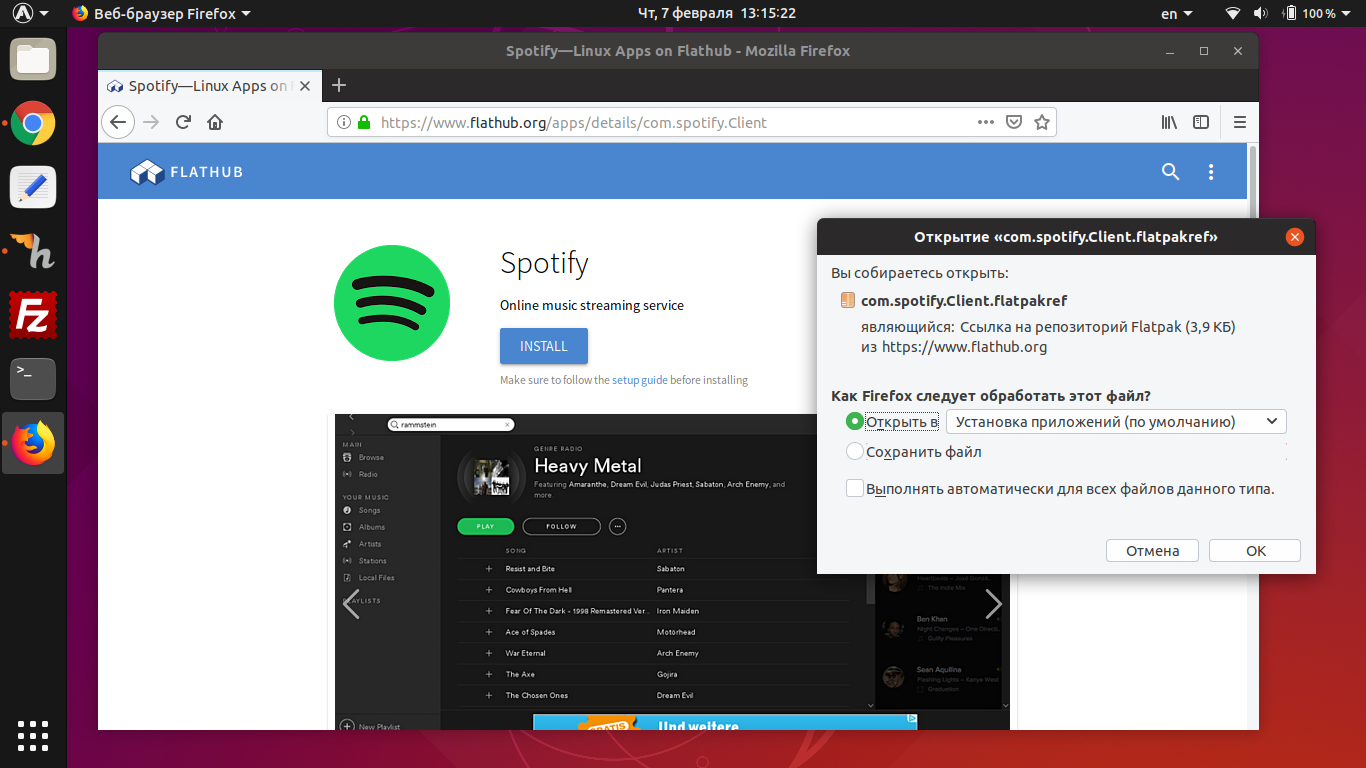Open the HexChat dock icon
The image size is (1366, 768).
tap(33, 251)
